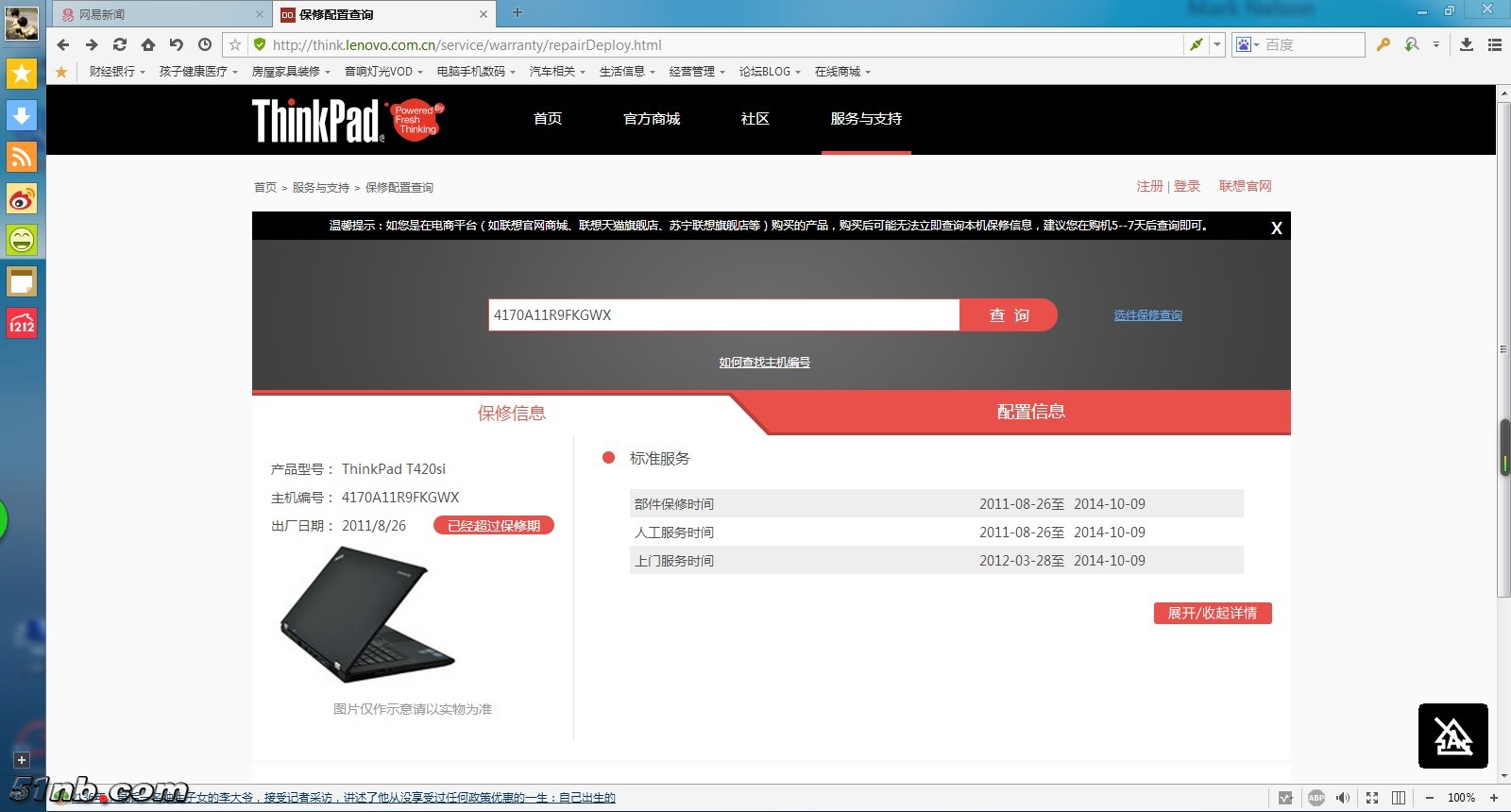Open sidebar favorites star icon
Image resolution: width=1511 pixels, height=812 pixels.
22,74
